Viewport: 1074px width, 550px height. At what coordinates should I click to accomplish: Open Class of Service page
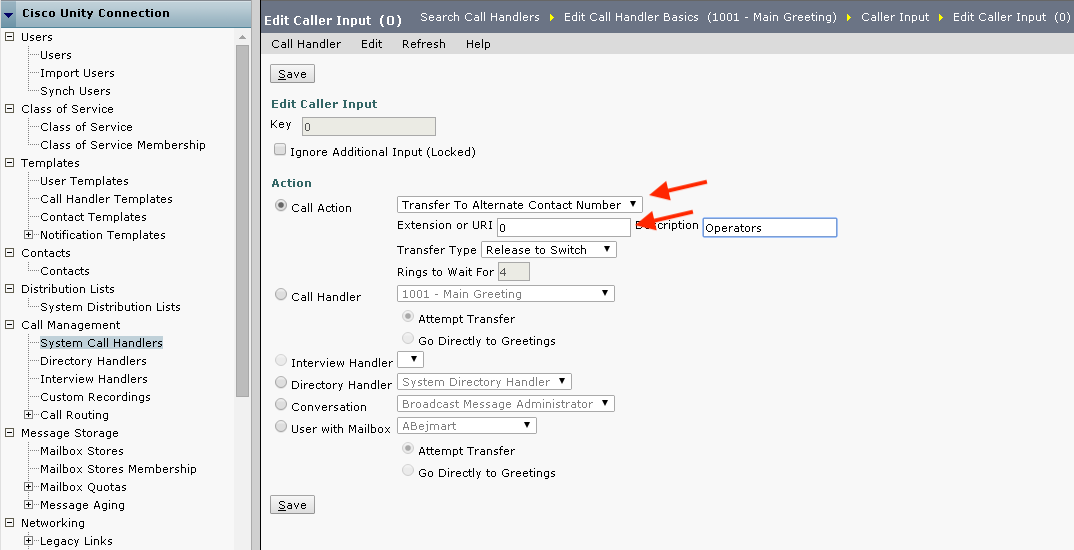click(86, 127)
